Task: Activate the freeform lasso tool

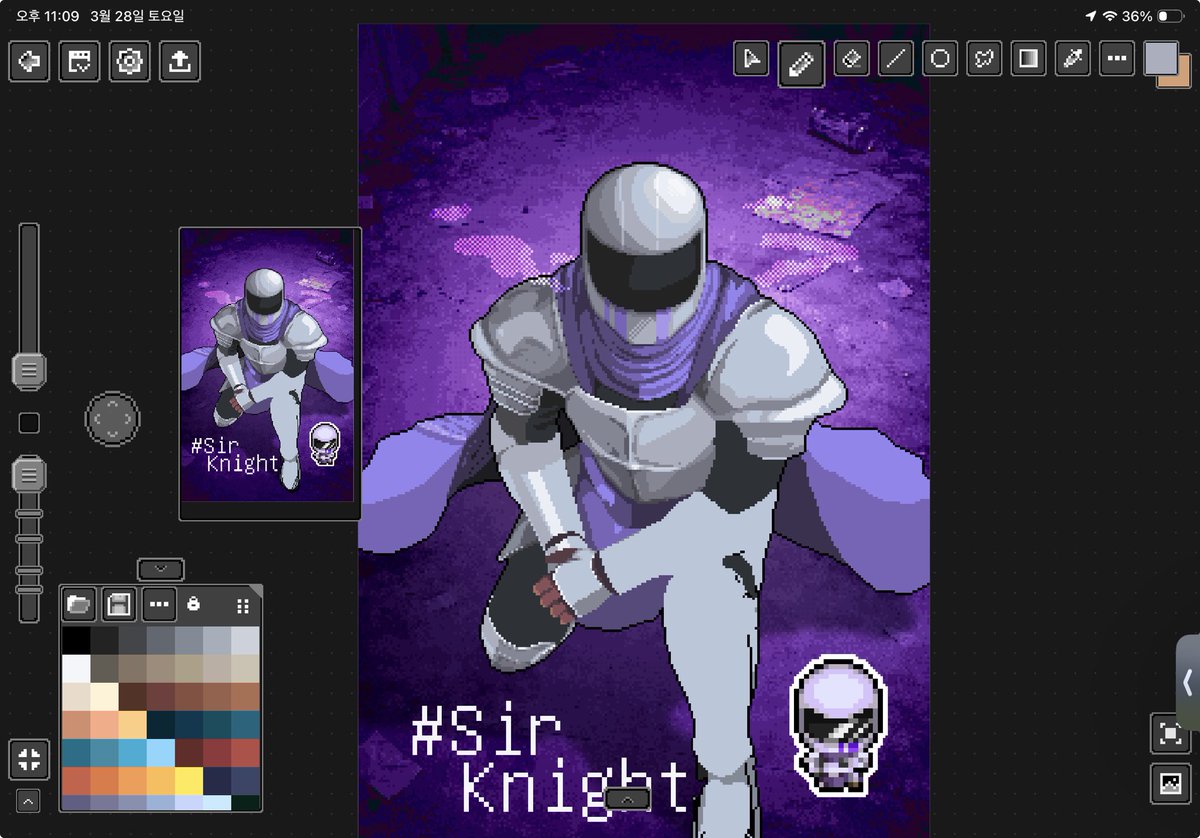Action: click(984, 59)
